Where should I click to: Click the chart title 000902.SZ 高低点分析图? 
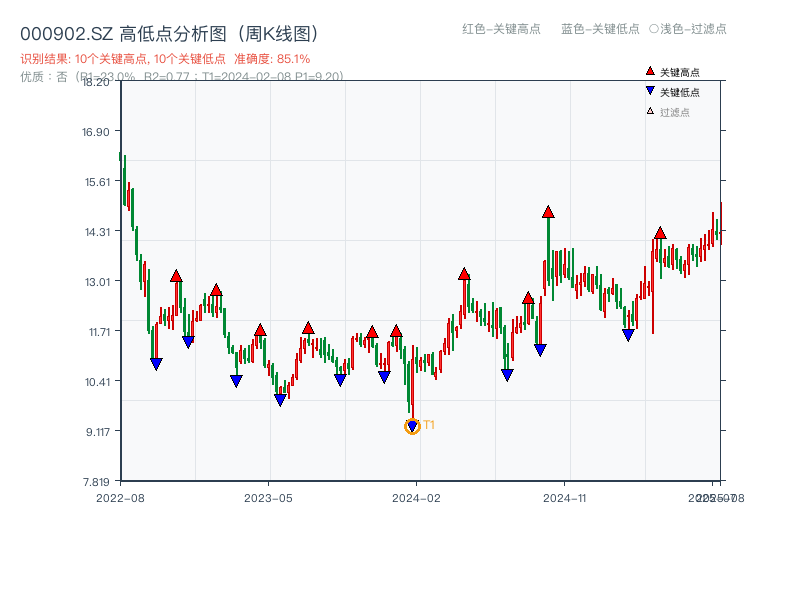coord(169,34)
